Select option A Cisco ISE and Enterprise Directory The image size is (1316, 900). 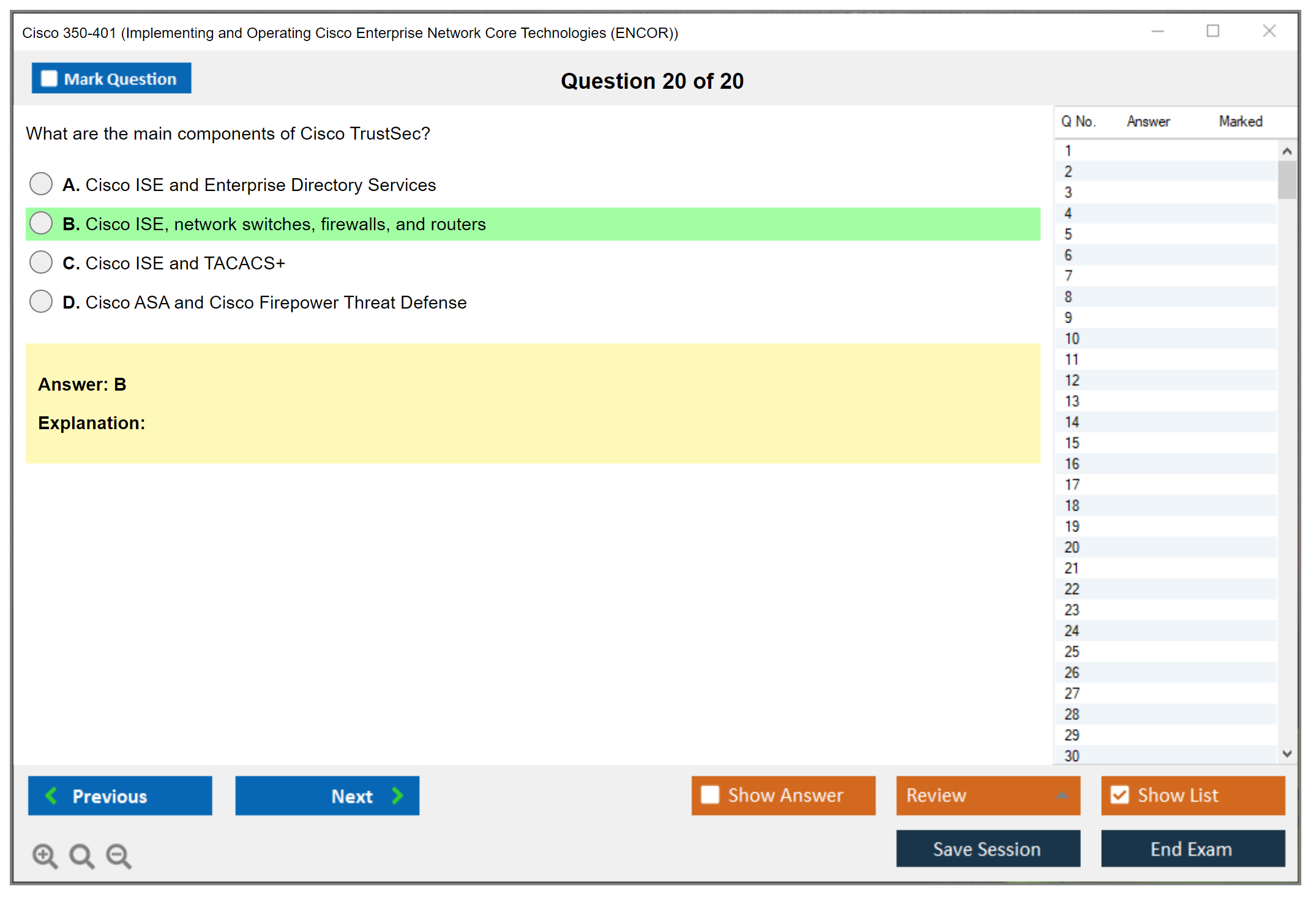tap(41, 184)
